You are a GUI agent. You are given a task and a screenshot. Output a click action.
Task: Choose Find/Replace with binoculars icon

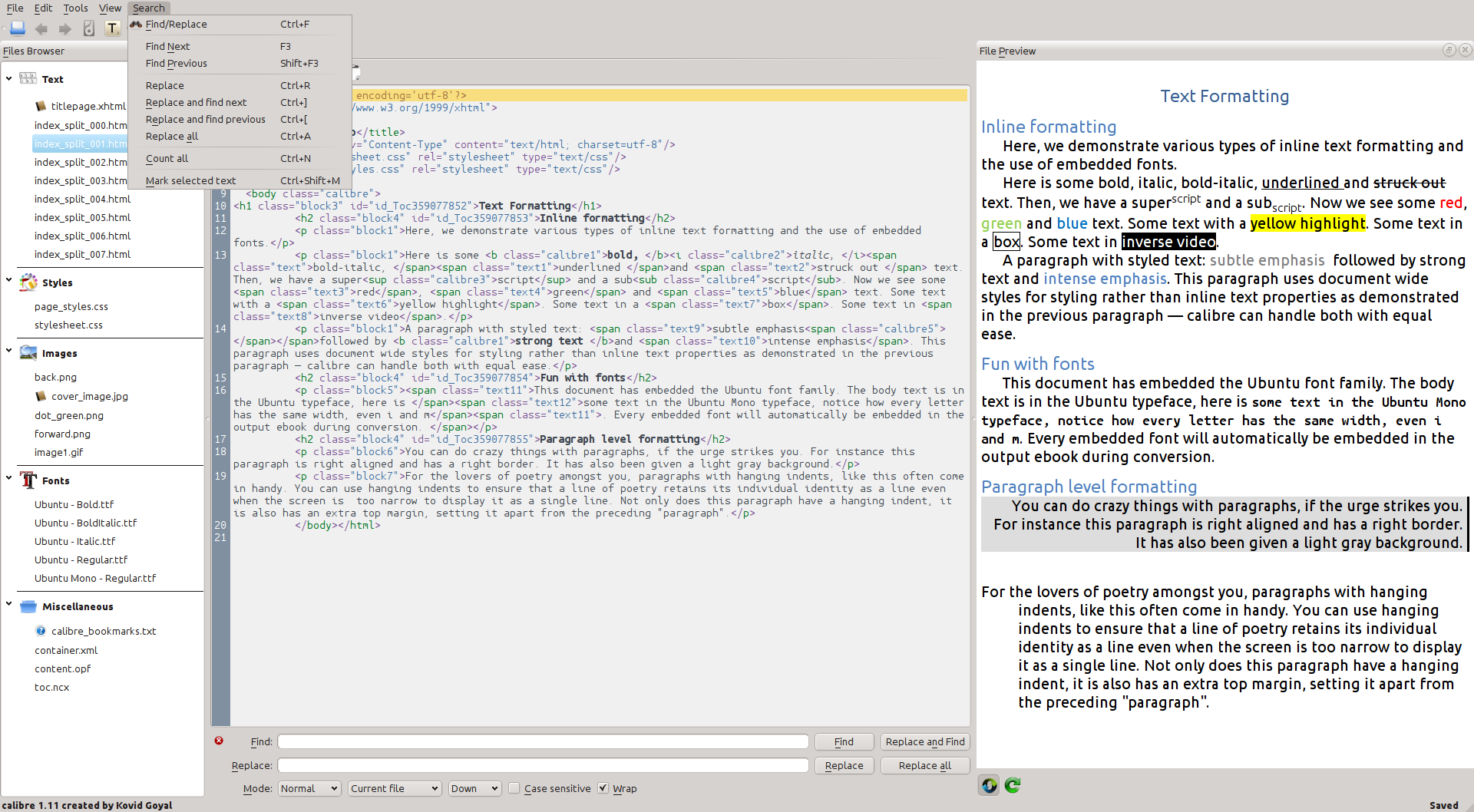[x=177, y=25]
